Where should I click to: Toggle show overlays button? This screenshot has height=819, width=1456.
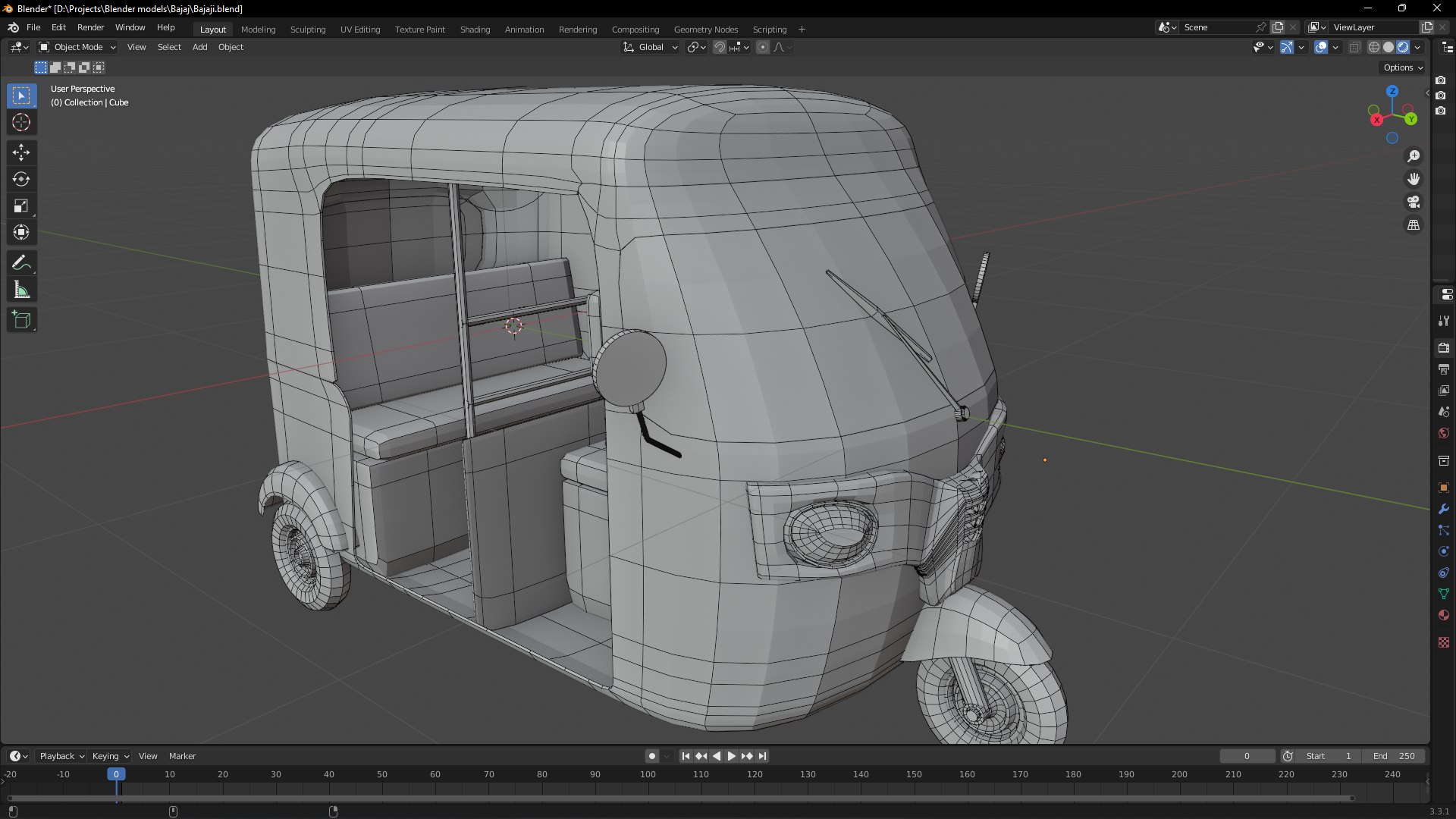(1321, 47)
